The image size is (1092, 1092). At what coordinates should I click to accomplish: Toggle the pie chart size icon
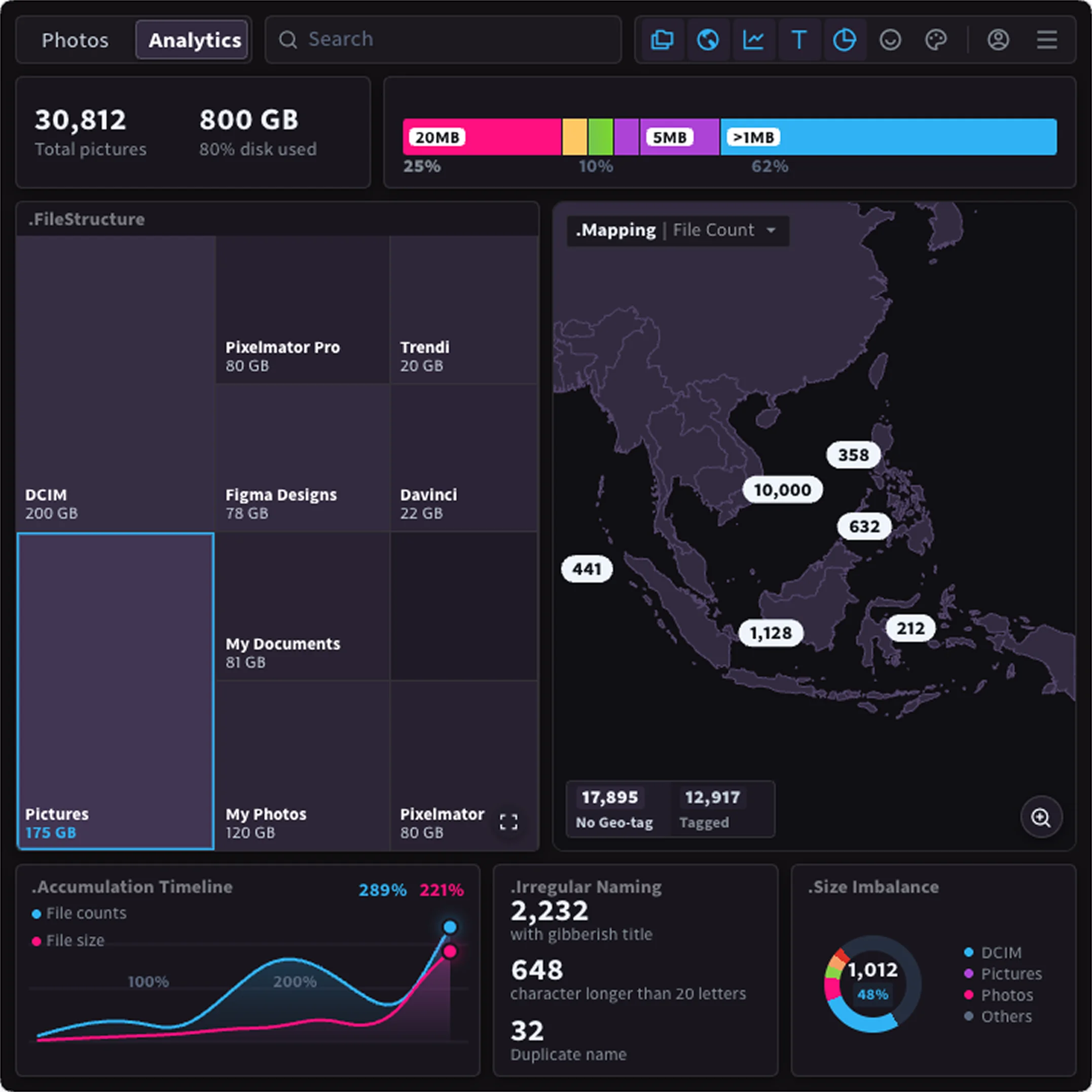tap(845, 40)
